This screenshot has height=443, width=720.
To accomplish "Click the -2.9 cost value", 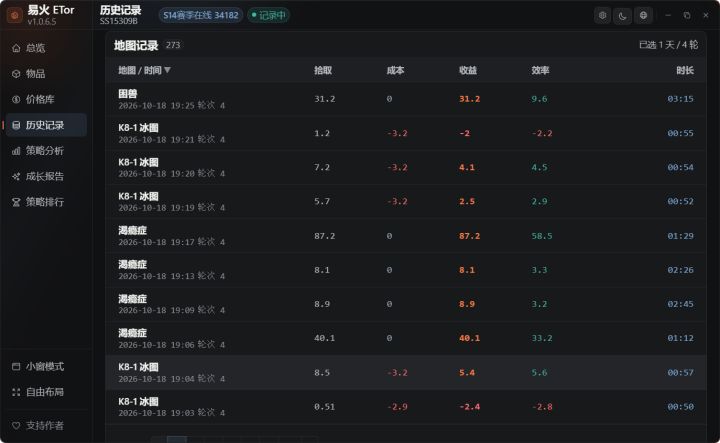I will click(x=397, y=407).
